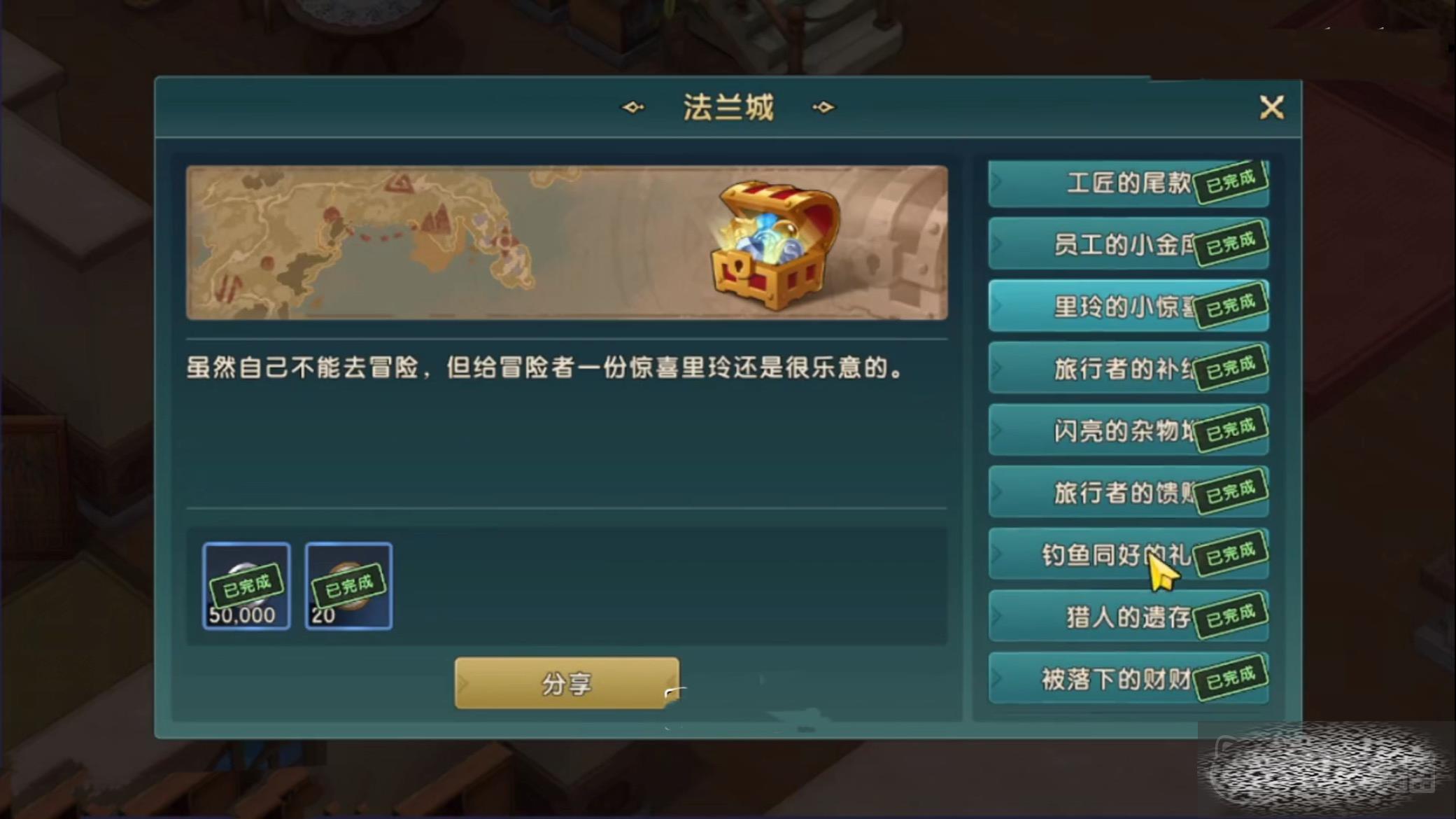1456x819 pixels.
Task: Select the 猎人的遗存 entry
Action: 1129,617
